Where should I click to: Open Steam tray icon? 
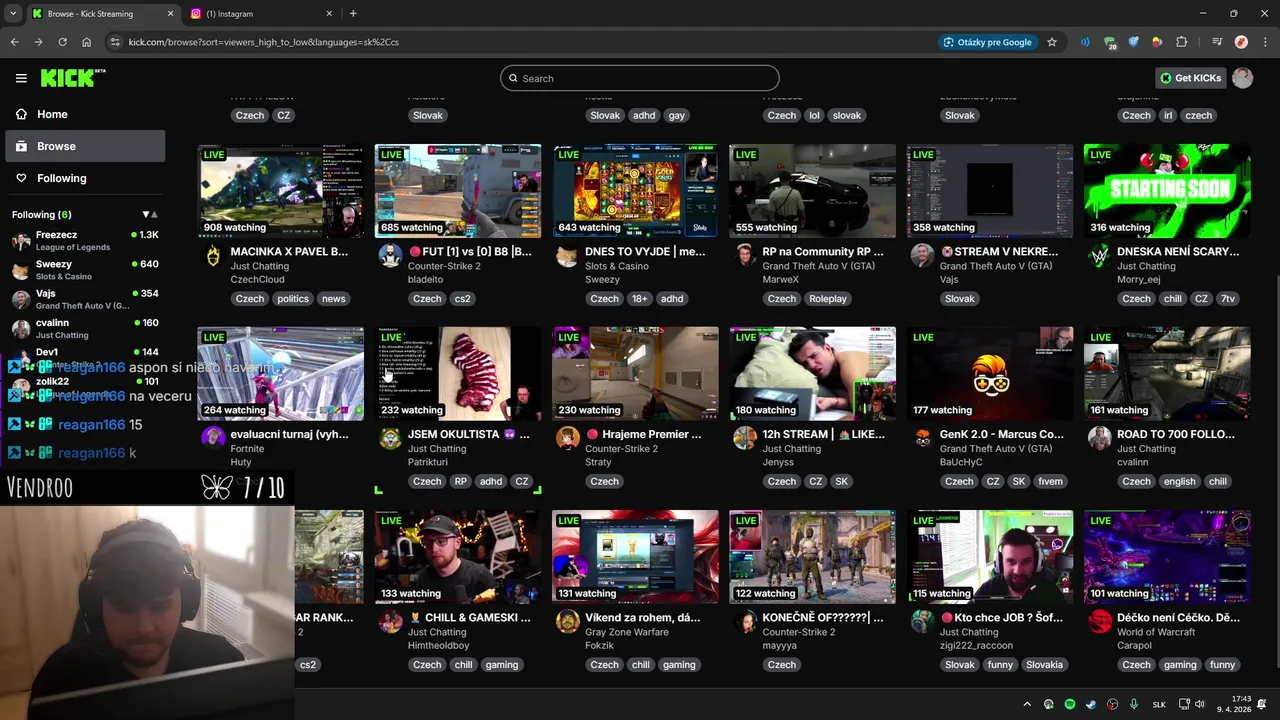click(x=1091, y=704)
